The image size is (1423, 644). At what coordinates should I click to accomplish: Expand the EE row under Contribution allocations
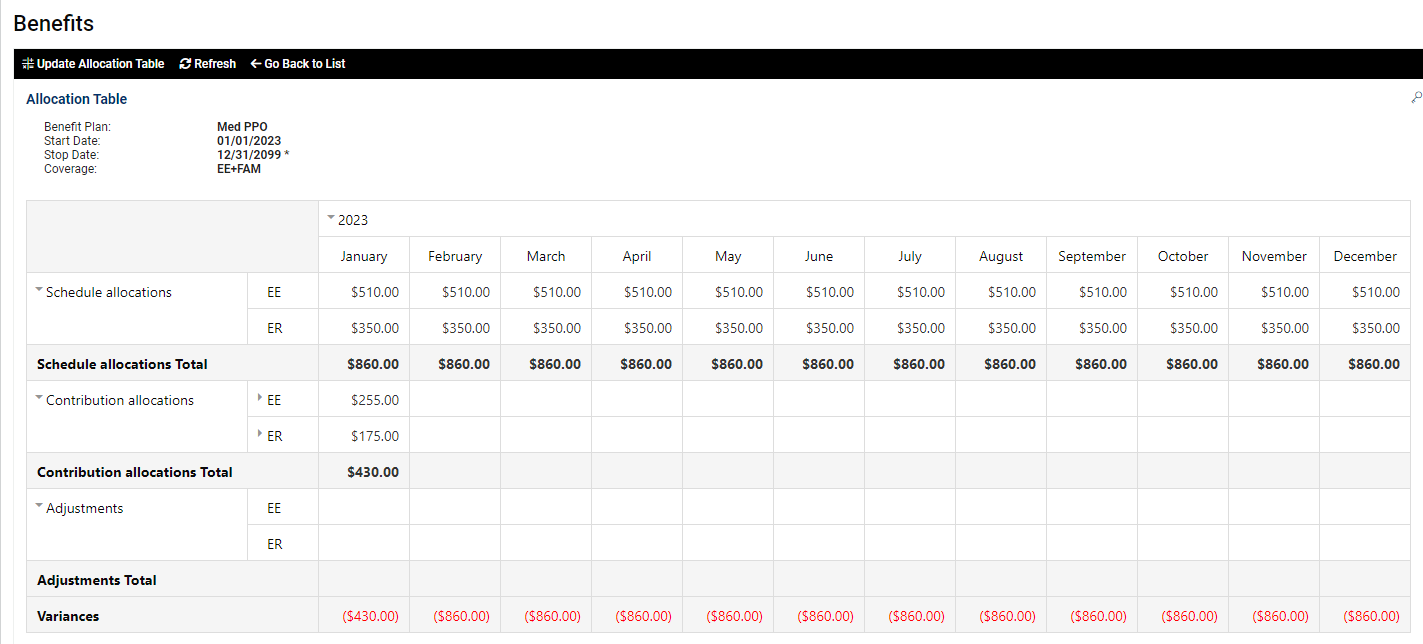(x=260, y=398)
